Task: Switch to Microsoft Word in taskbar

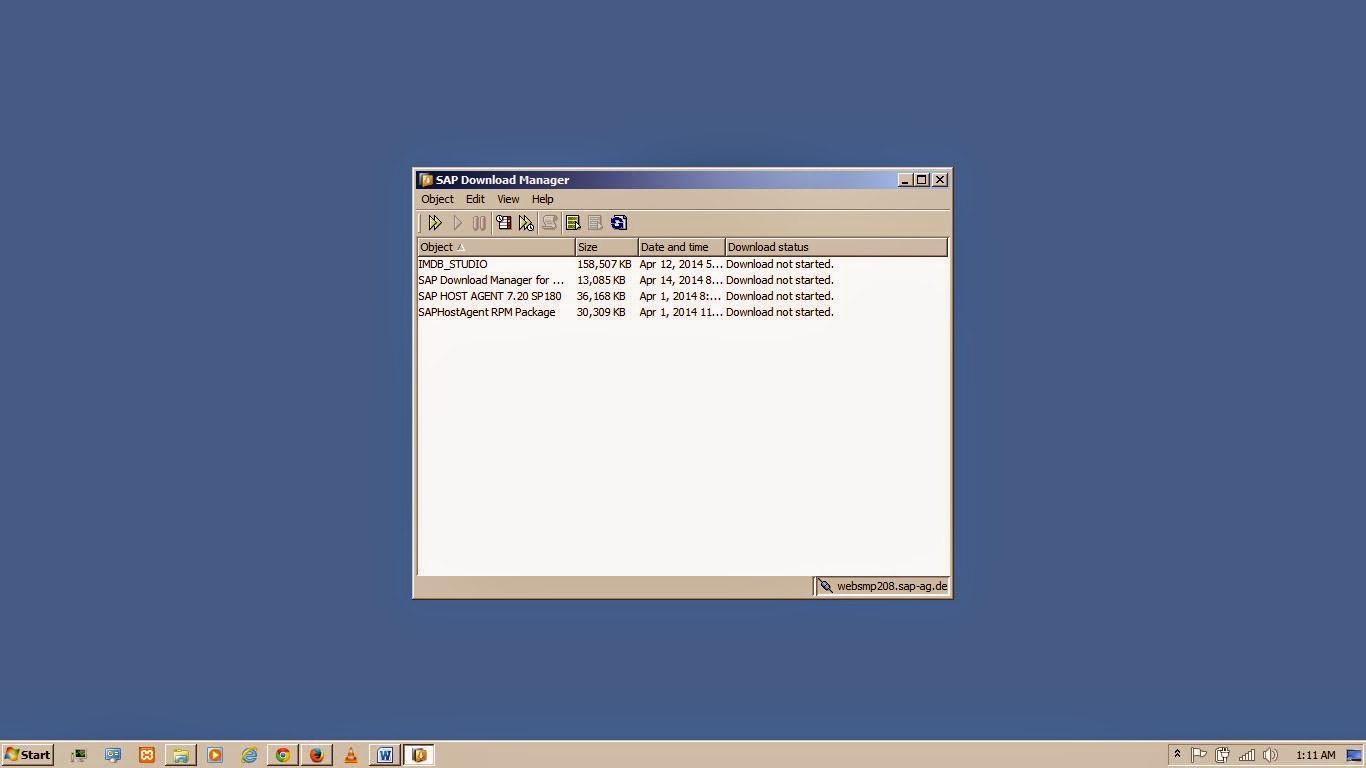Action: click(x=385, y=755)
